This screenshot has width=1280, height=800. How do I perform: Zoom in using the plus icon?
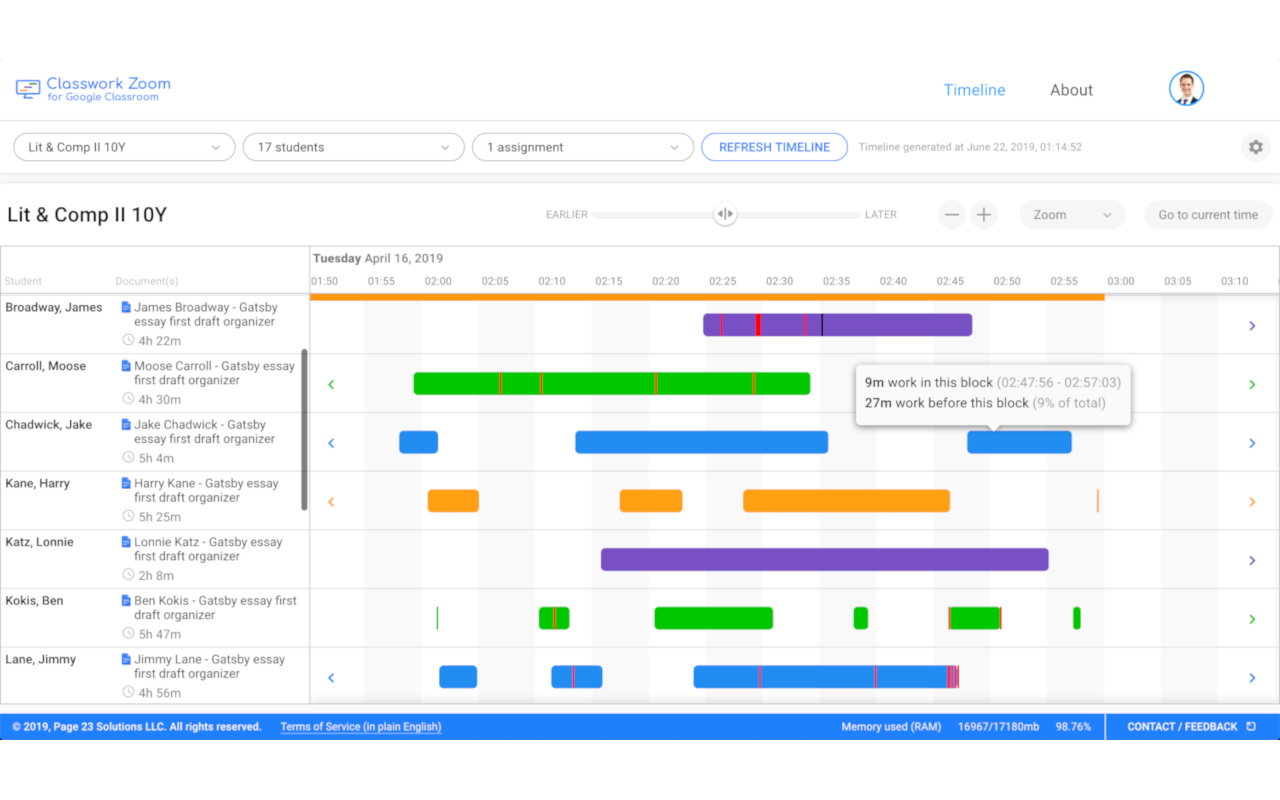click(983, 214)
